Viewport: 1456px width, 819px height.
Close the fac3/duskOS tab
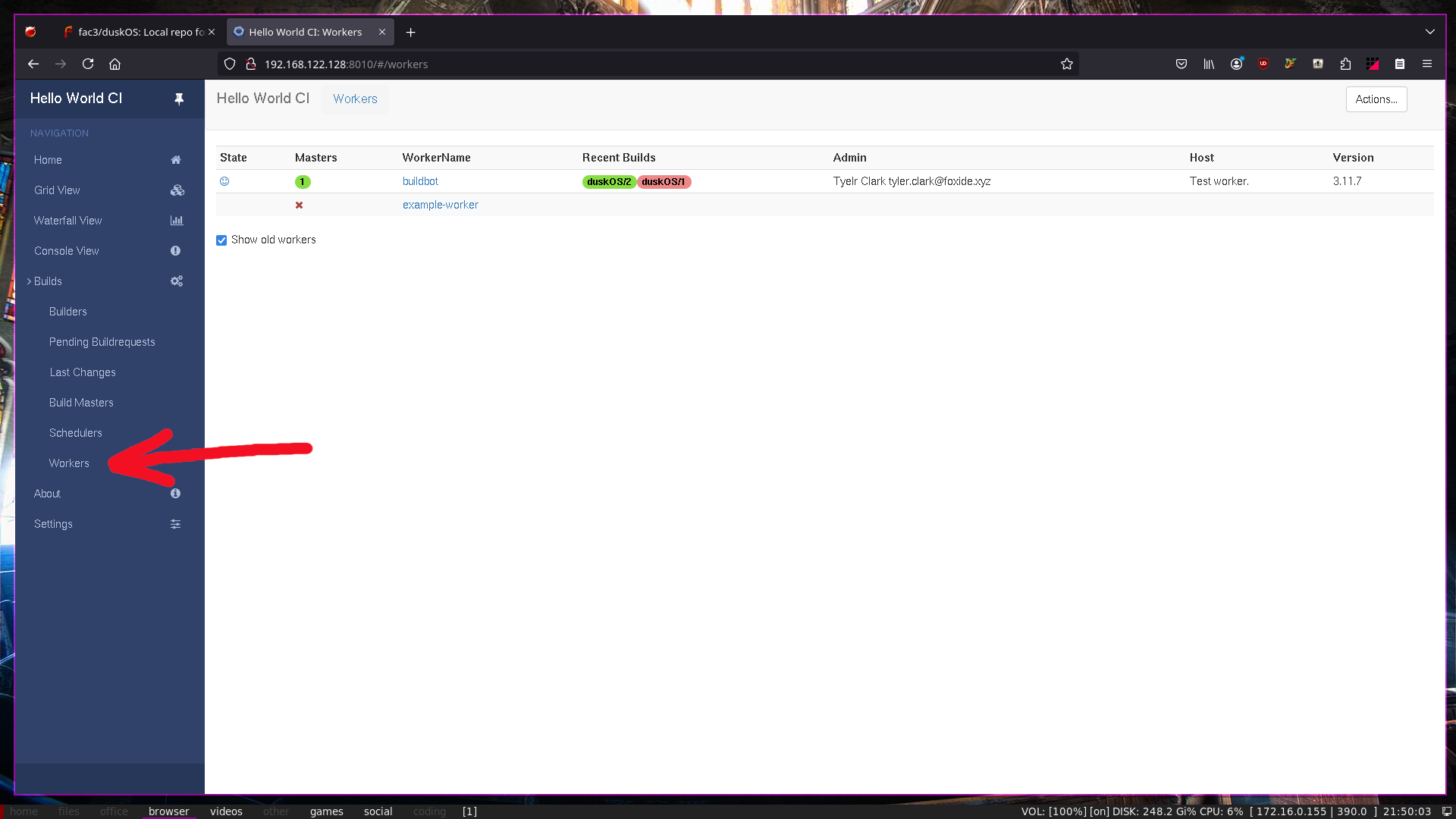pos(212,32)
